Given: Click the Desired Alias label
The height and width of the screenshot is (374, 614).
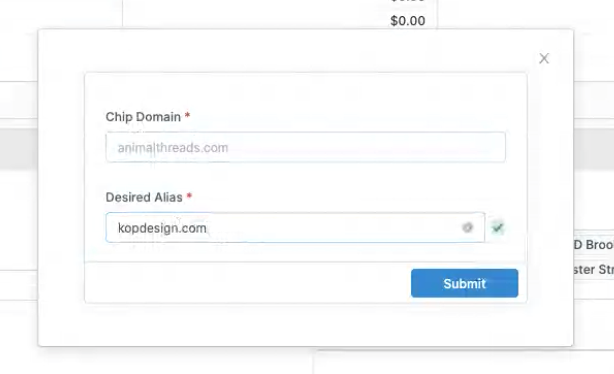Looking at the screenshot, I should coord(144,197).
